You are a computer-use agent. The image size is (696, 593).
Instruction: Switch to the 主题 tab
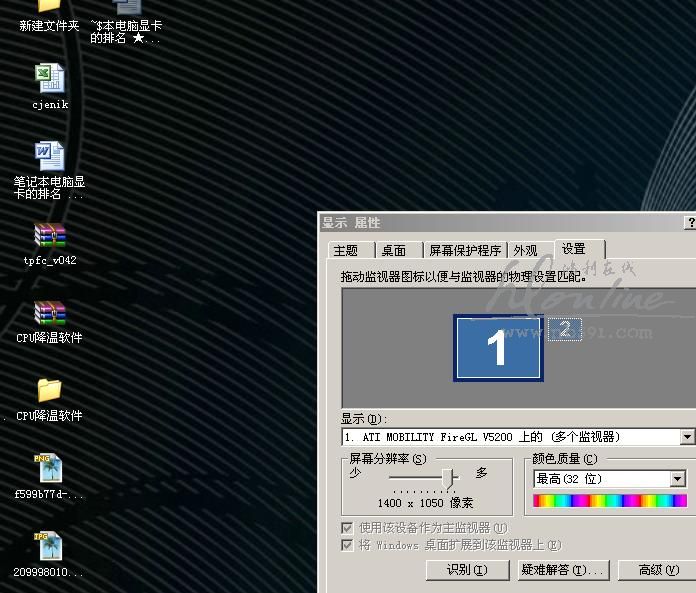coord(346,251)
